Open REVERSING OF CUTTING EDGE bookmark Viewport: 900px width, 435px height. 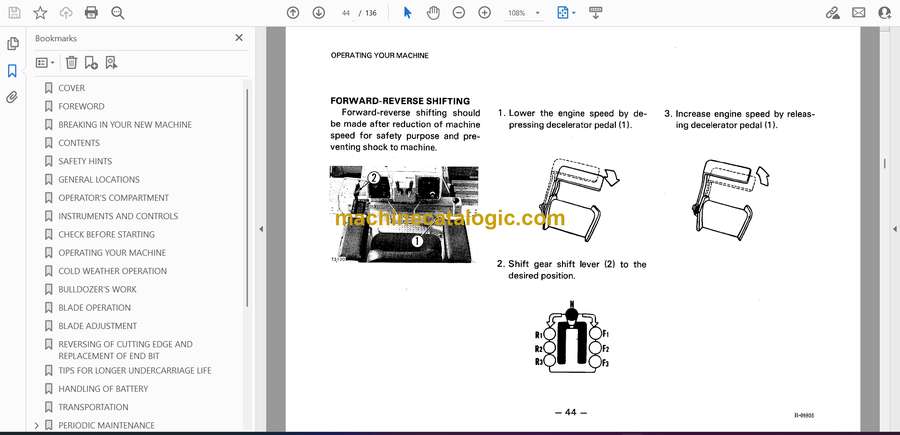125,350
